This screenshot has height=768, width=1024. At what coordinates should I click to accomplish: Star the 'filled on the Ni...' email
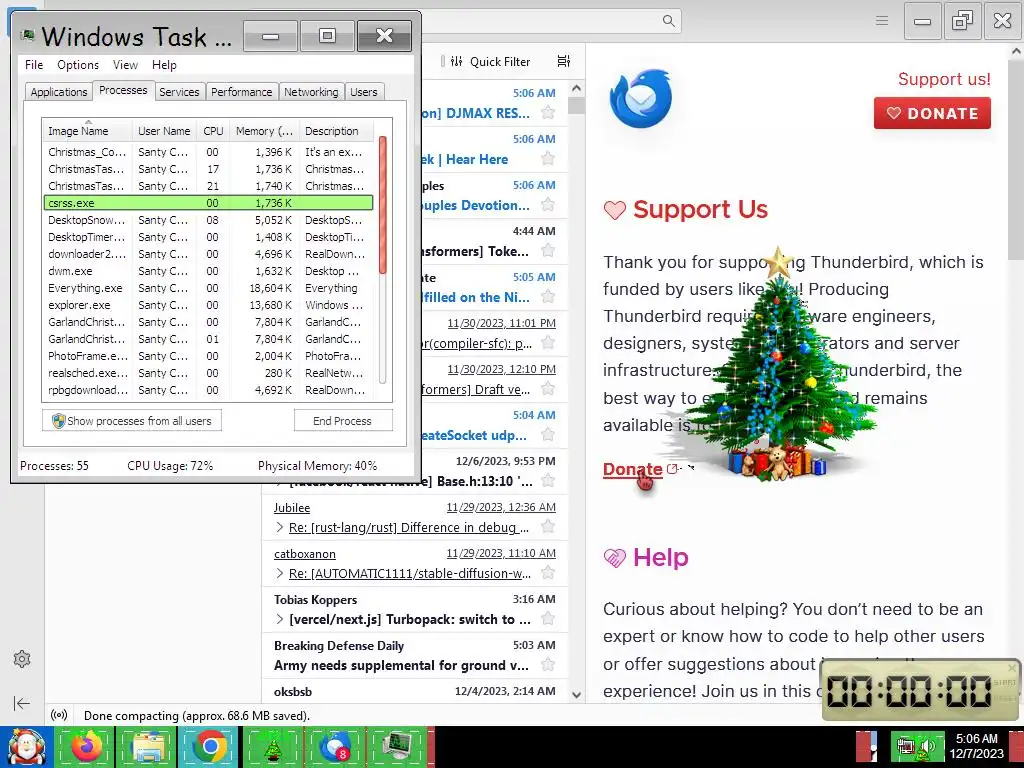pos(548,297)
